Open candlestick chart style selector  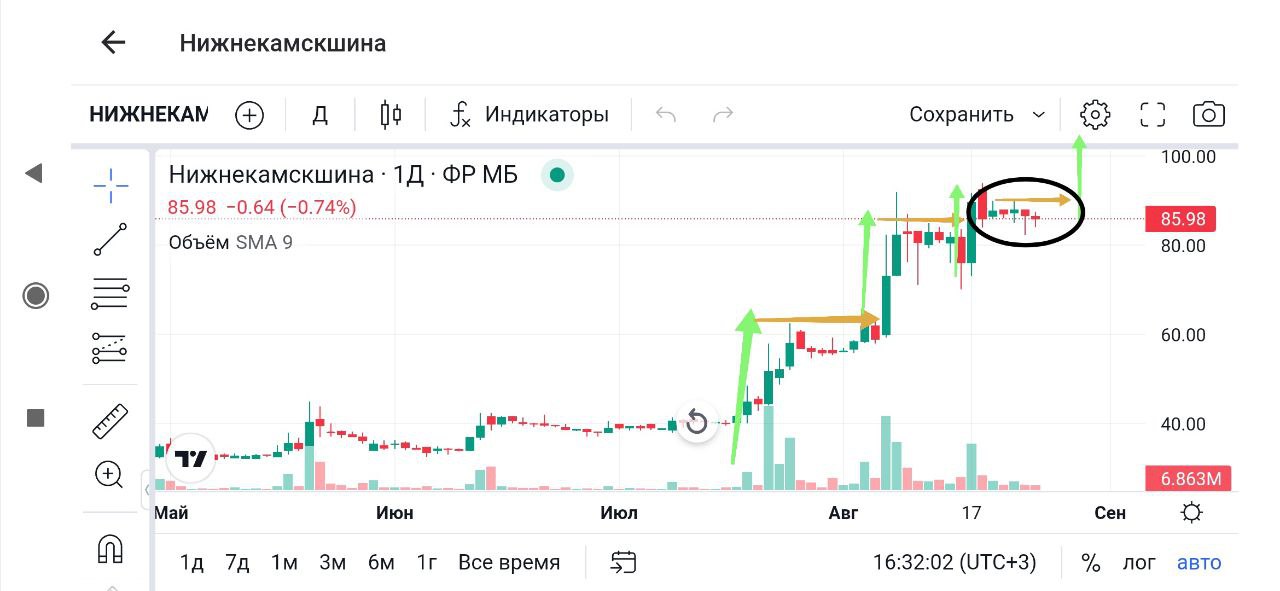391,115
